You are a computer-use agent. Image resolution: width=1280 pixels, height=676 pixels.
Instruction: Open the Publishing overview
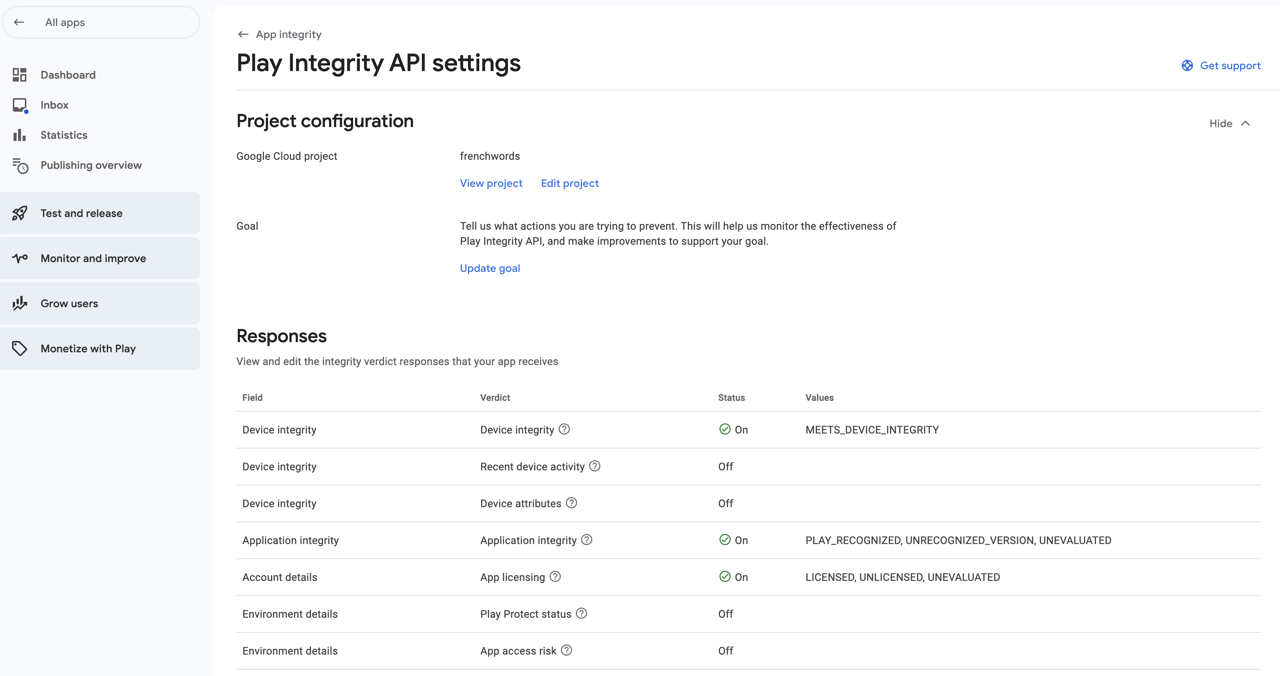(90, 164)
